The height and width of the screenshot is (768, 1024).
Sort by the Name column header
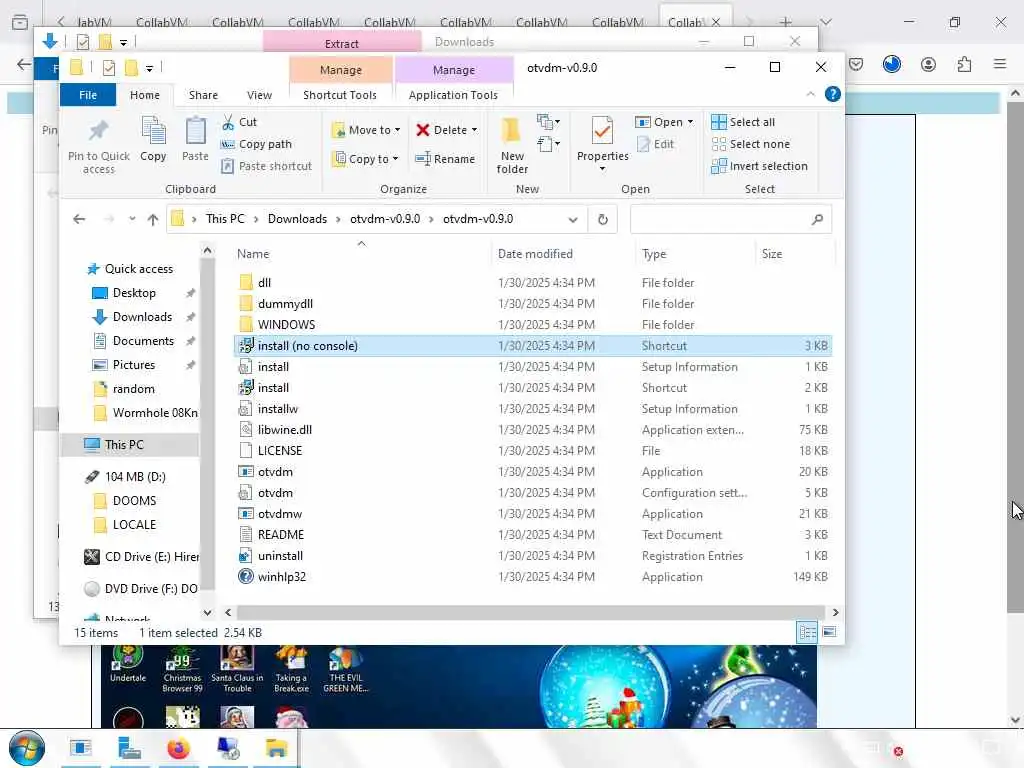tap(361, 254)
